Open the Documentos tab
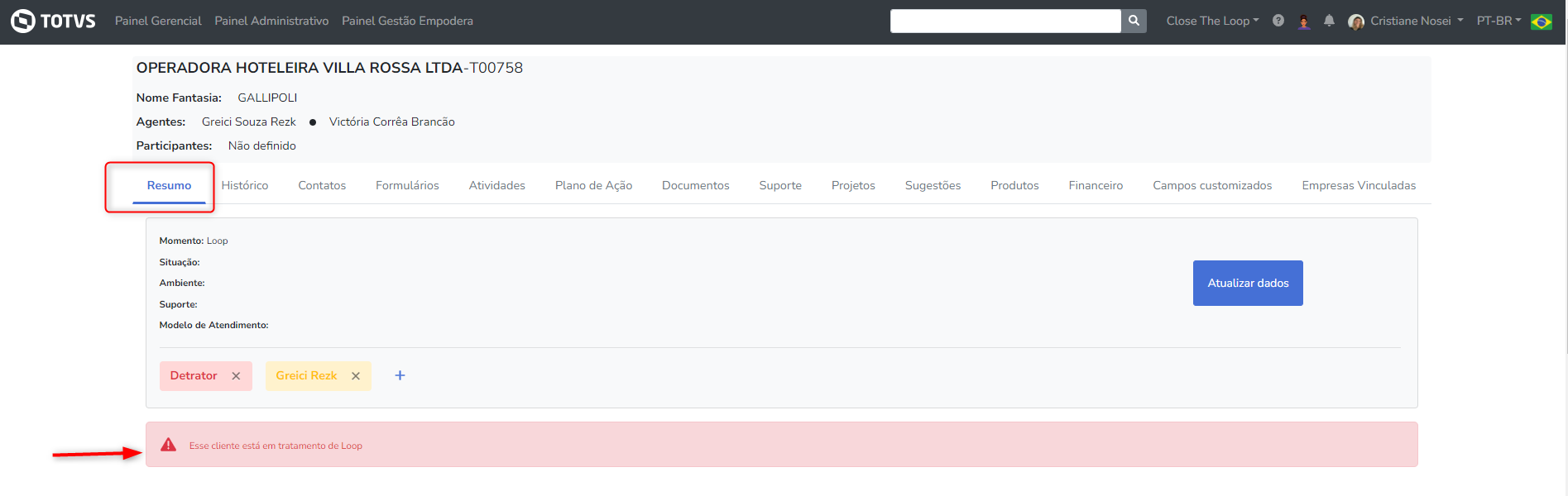Viewport: 1568px width, 496px height. [696, 185]
